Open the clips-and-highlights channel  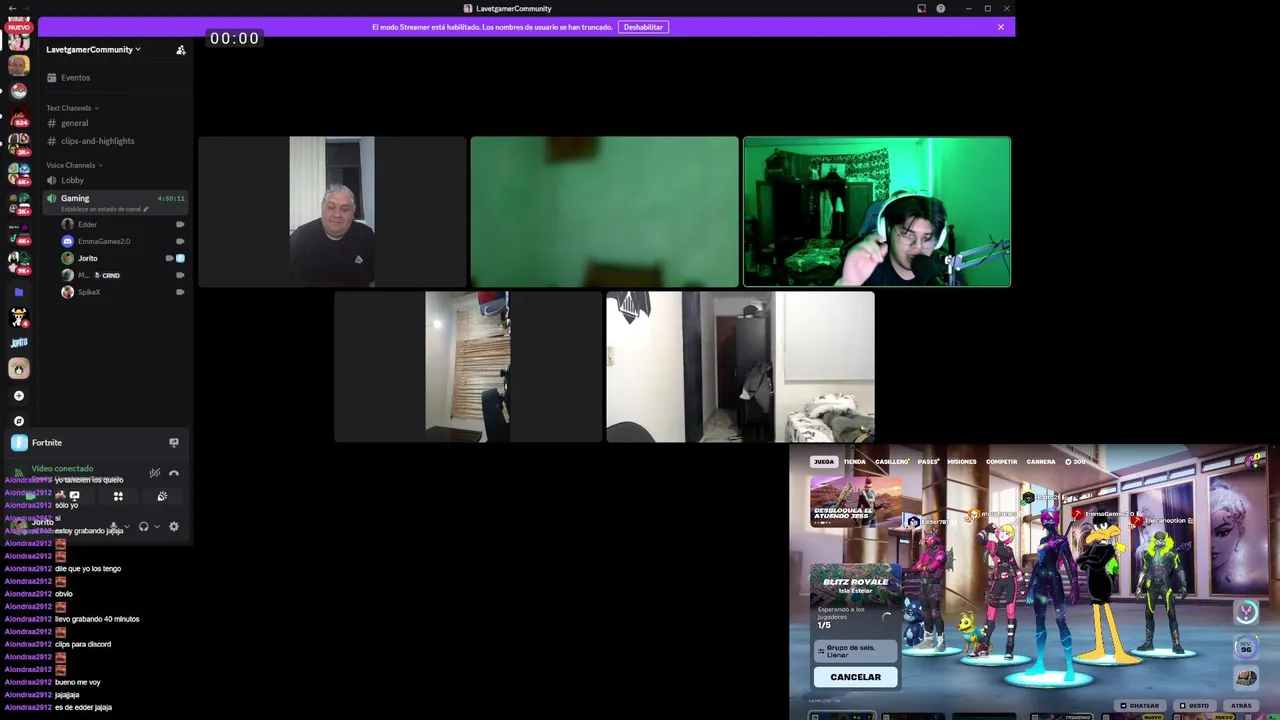click(x=116, y=141)
